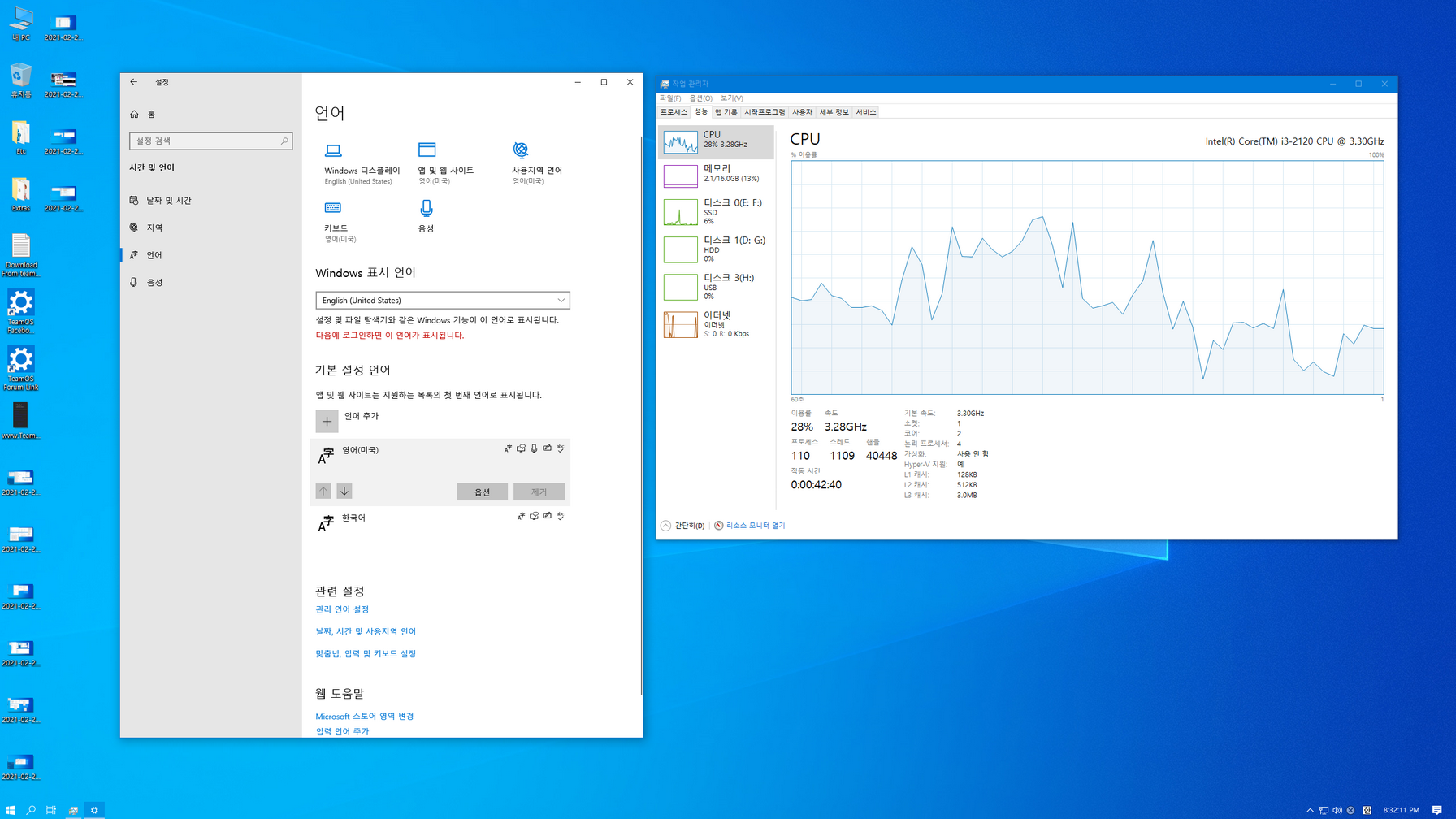Image resolution: width=1456 pixels, height=819 pixels.
Task: Move 영어(미국) up with the up arrow
Action: (x=323, y=492)
